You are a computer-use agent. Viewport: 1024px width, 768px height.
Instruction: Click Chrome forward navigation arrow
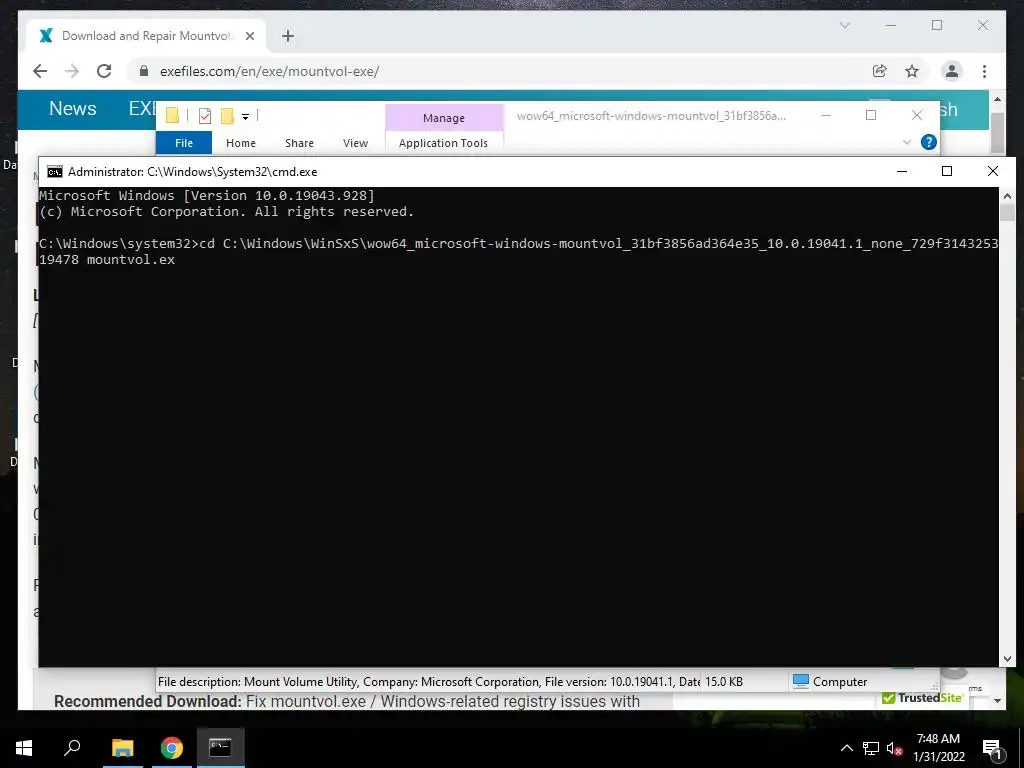click(x=72, y=71)
